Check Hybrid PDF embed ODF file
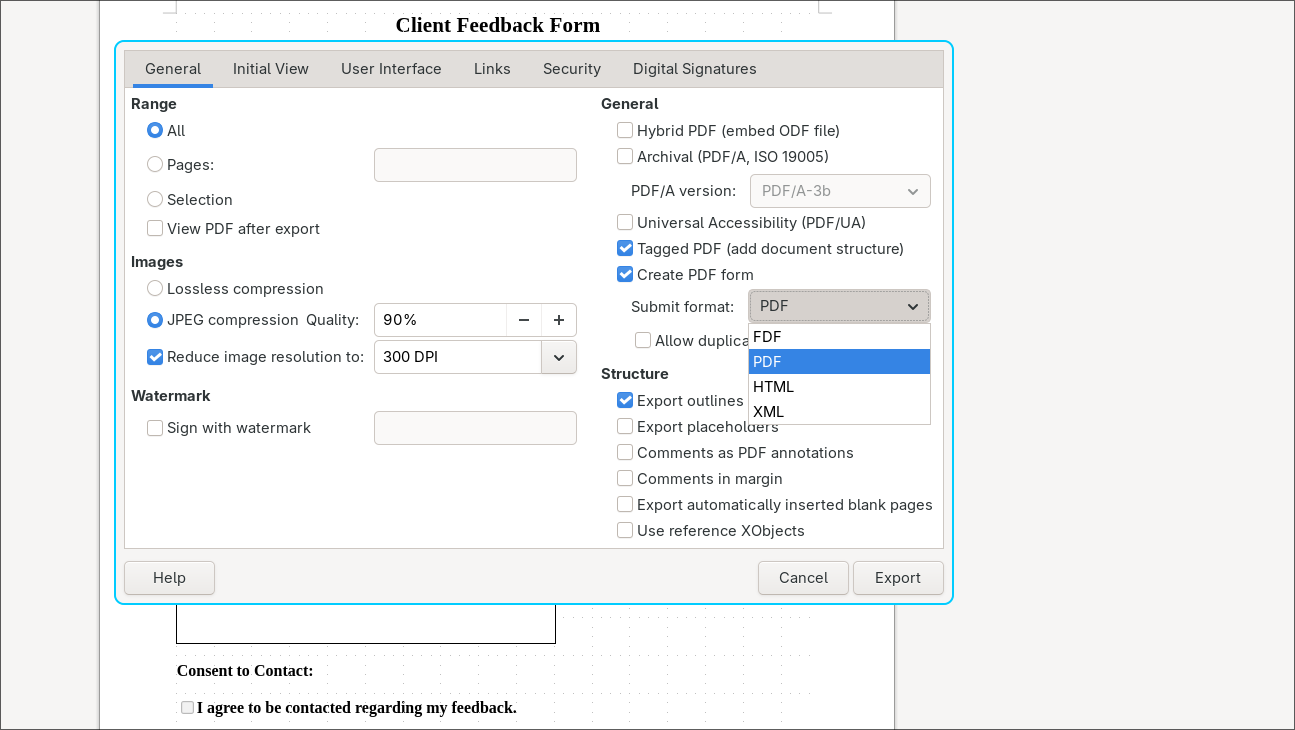 tap(625, 130)
